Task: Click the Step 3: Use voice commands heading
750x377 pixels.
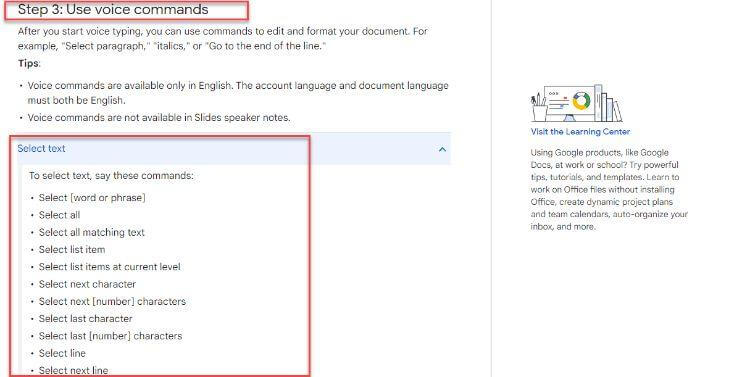Action: point(113,9)
